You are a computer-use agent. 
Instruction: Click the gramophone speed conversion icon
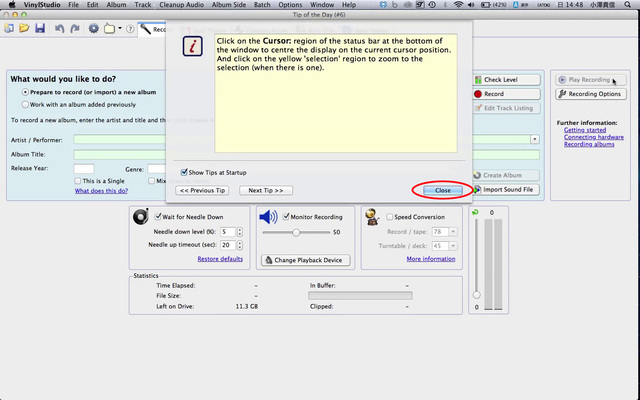[x=372, y=217]
